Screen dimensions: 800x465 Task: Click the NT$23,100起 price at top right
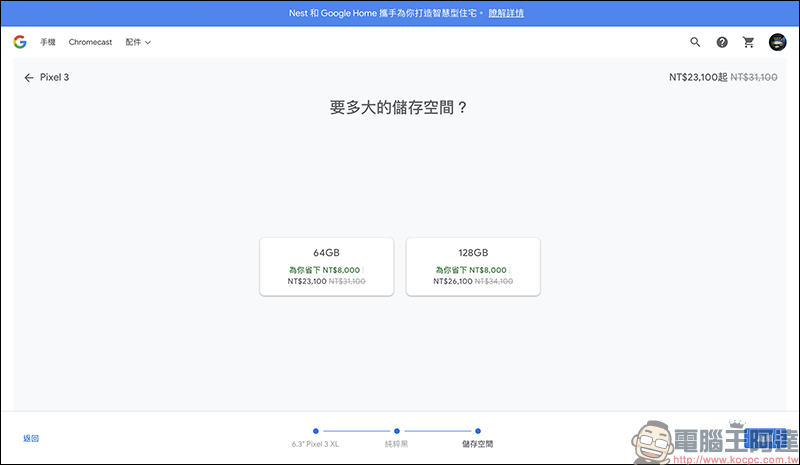pos(698,77)
